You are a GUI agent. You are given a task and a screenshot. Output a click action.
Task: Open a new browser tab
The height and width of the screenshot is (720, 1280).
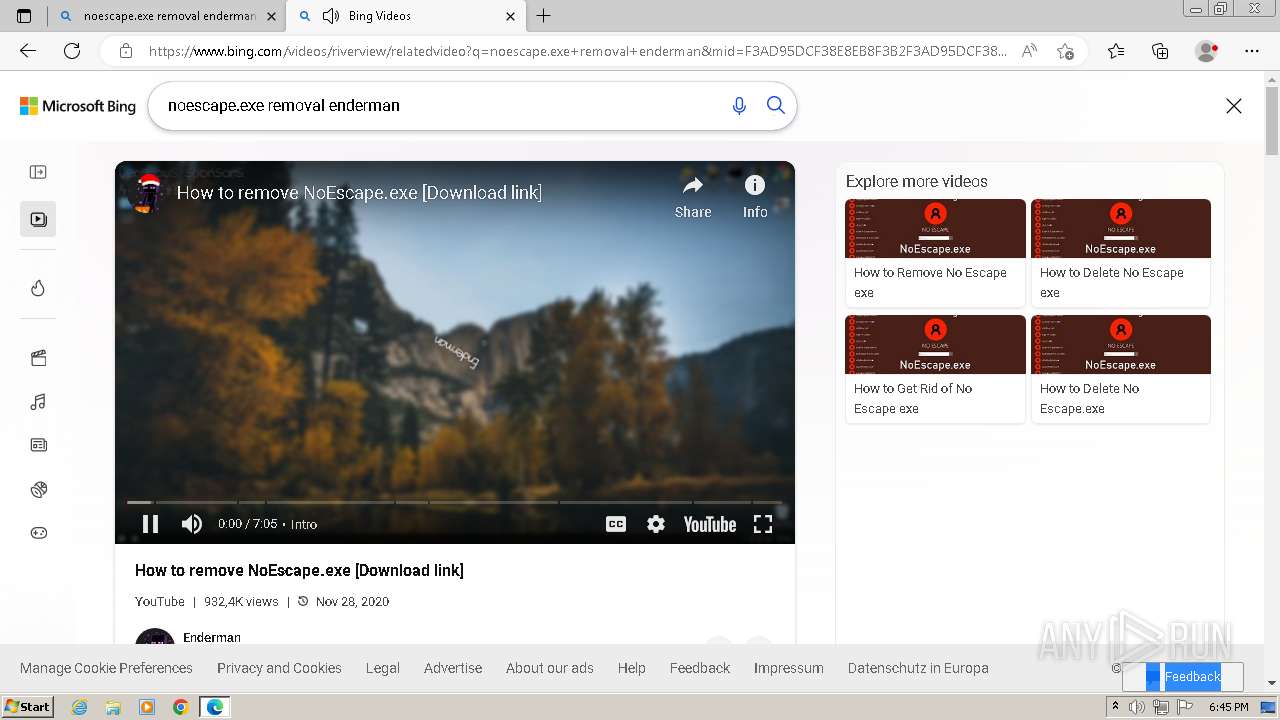544,16
